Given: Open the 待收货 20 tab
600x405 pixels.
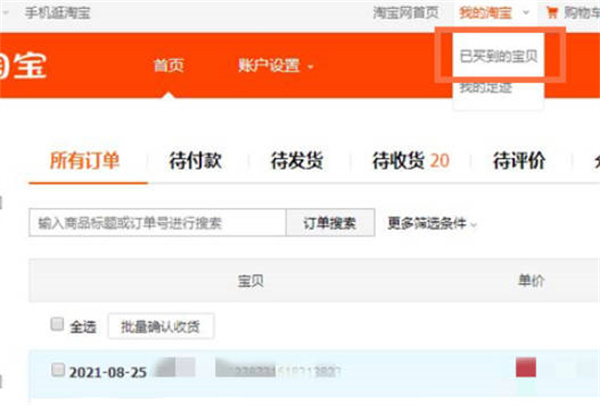Looking at the screenshot, I should coord(411,160).
